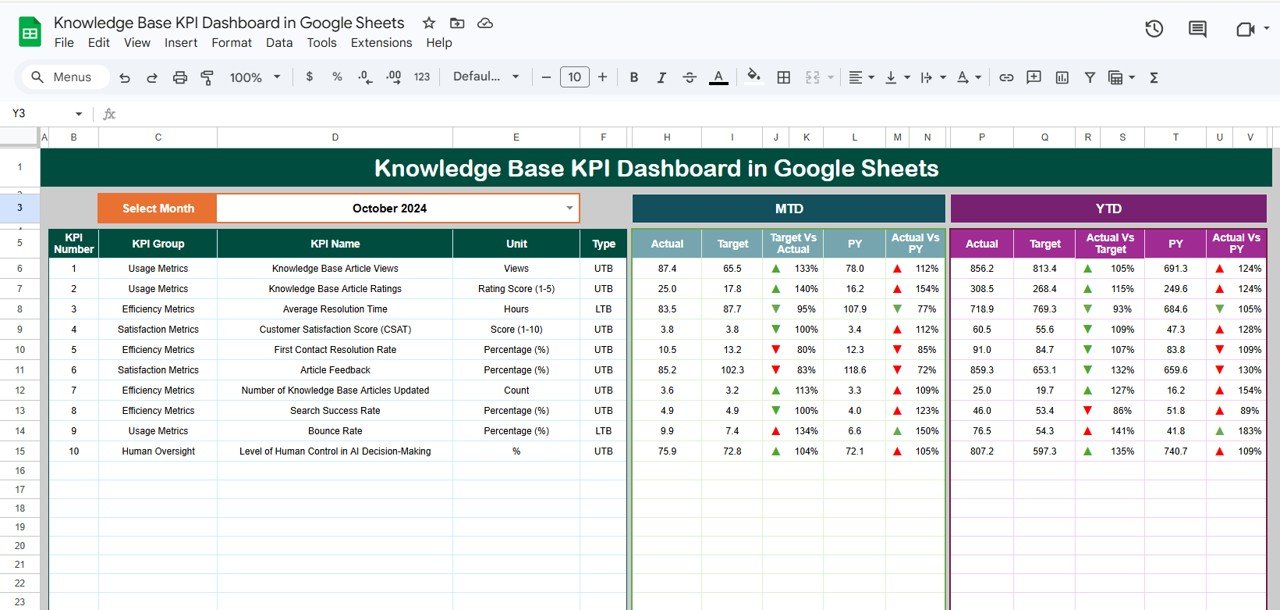This screenshot has height=610, width=1280.
Task: Open the October 2024 month selector dropdown
Action: click(x=570, y=208)
